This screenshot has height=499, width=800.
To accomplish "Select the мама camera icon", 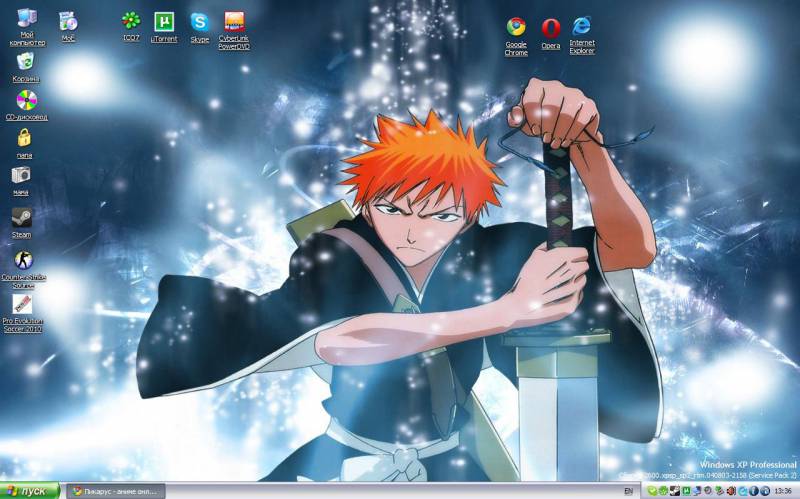I will coord(21,181).
